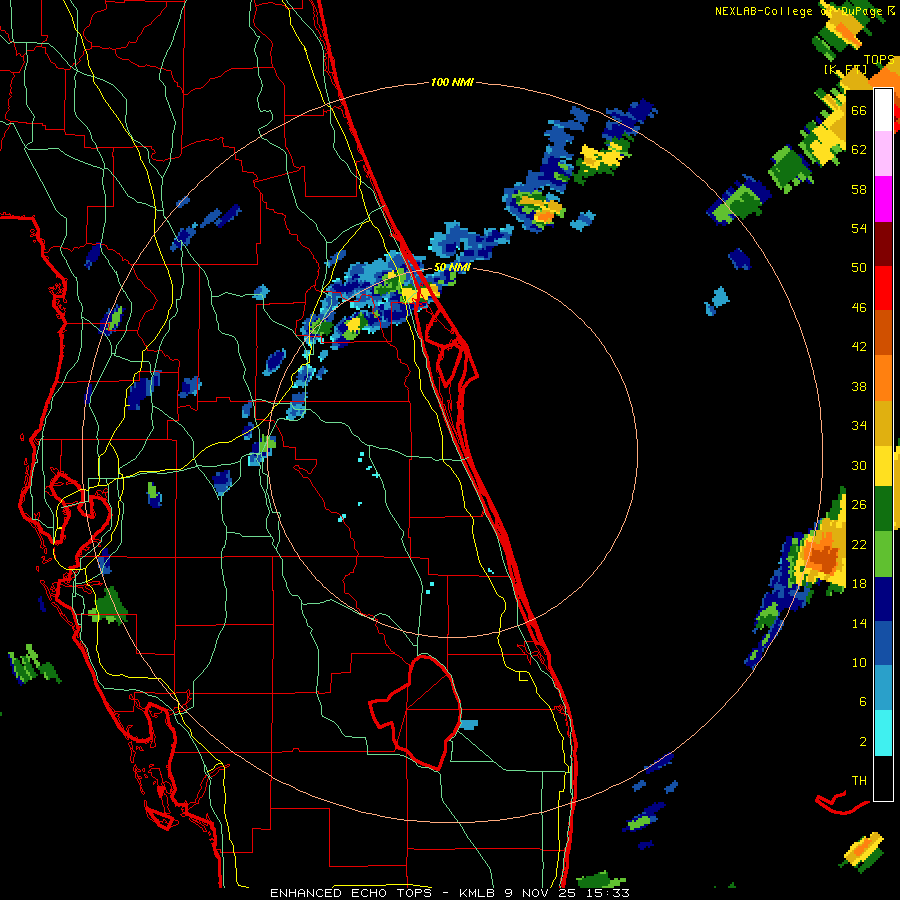Click the "66" legend value
The width and height of the screenshot is (900, 900).
tap(859, 110)
